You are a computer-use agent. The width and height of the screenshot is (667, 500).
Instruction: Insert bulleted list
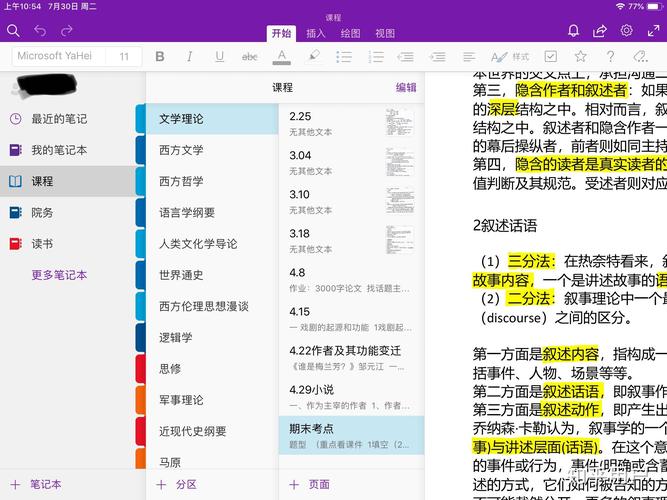coord(344,56)
